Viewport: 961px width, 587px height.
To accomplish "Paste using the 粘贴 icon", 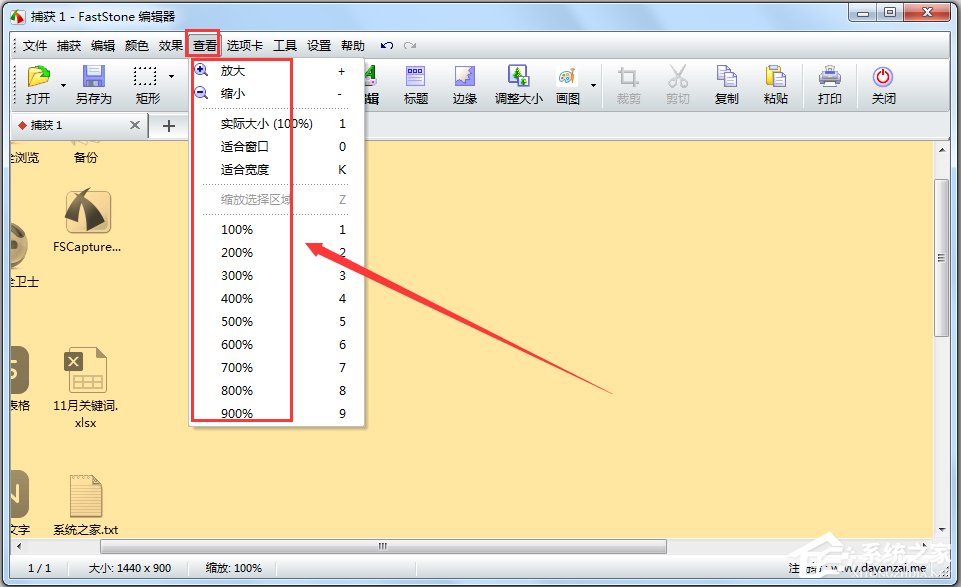I will [x=775, y=85].
